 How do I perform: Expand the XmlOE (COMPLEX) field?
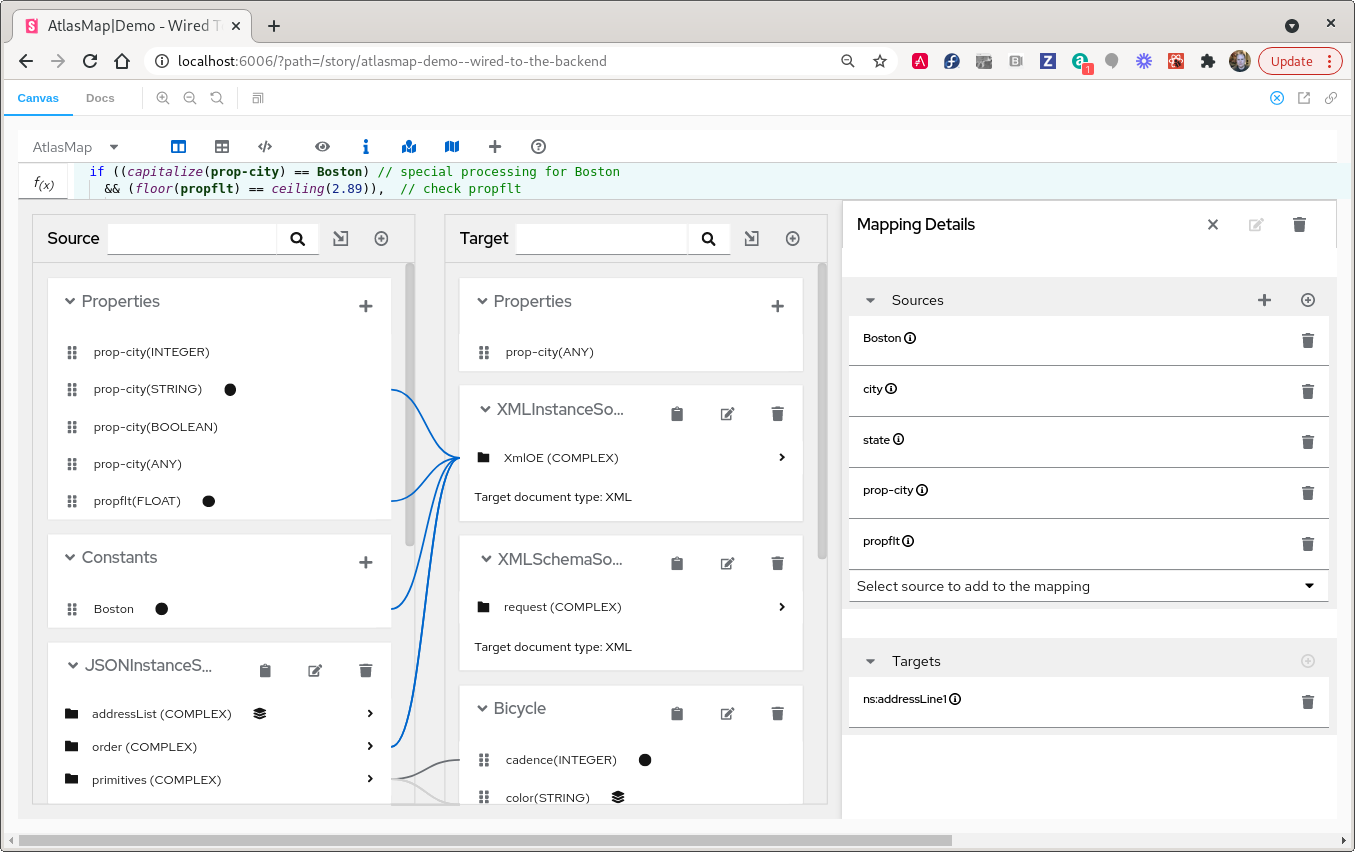click(782, 457)
